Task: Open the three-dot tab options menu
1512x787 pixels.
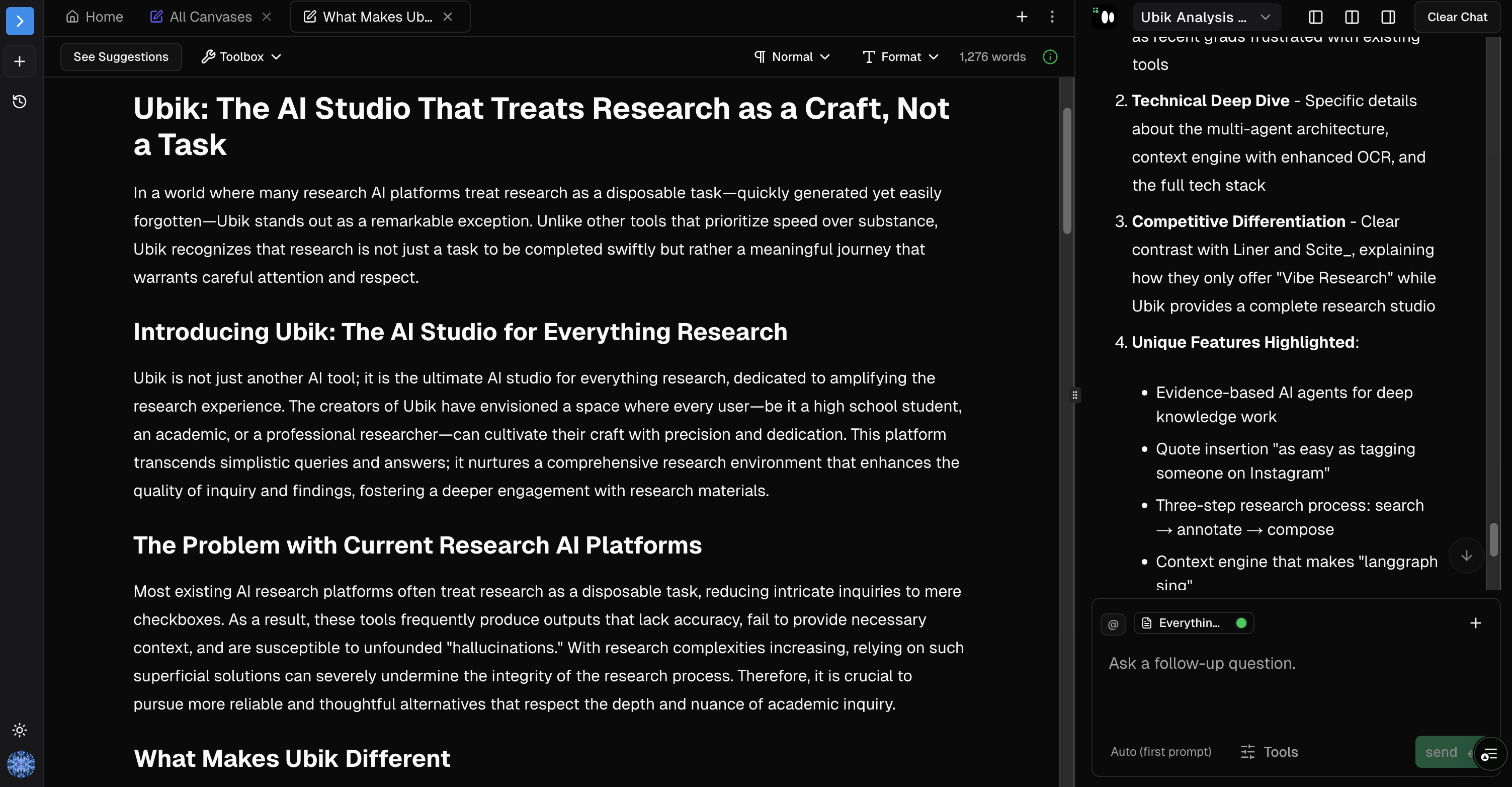Action: 1052,17
